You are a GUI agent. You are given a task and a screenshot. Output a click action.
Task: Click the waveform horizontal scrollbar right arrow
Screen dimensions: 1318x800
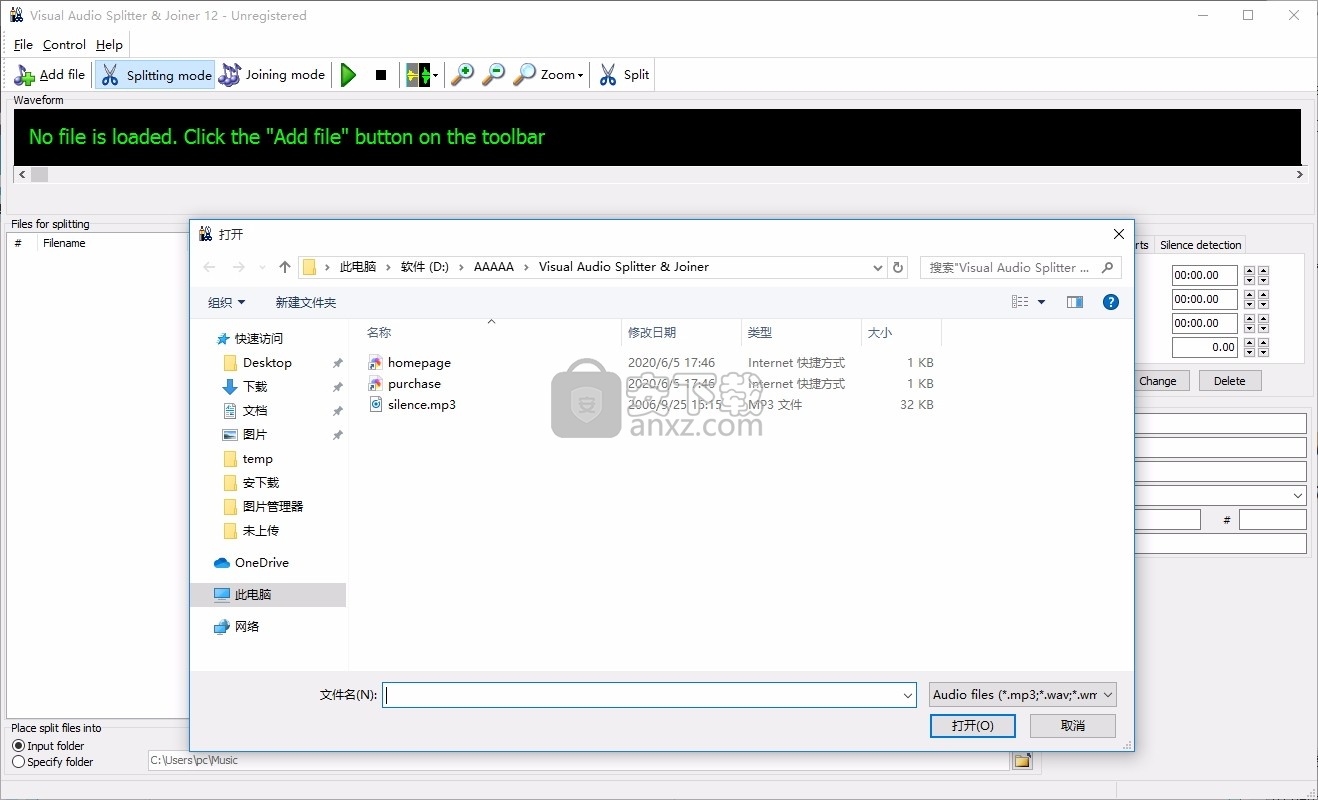pos(1299,174)
